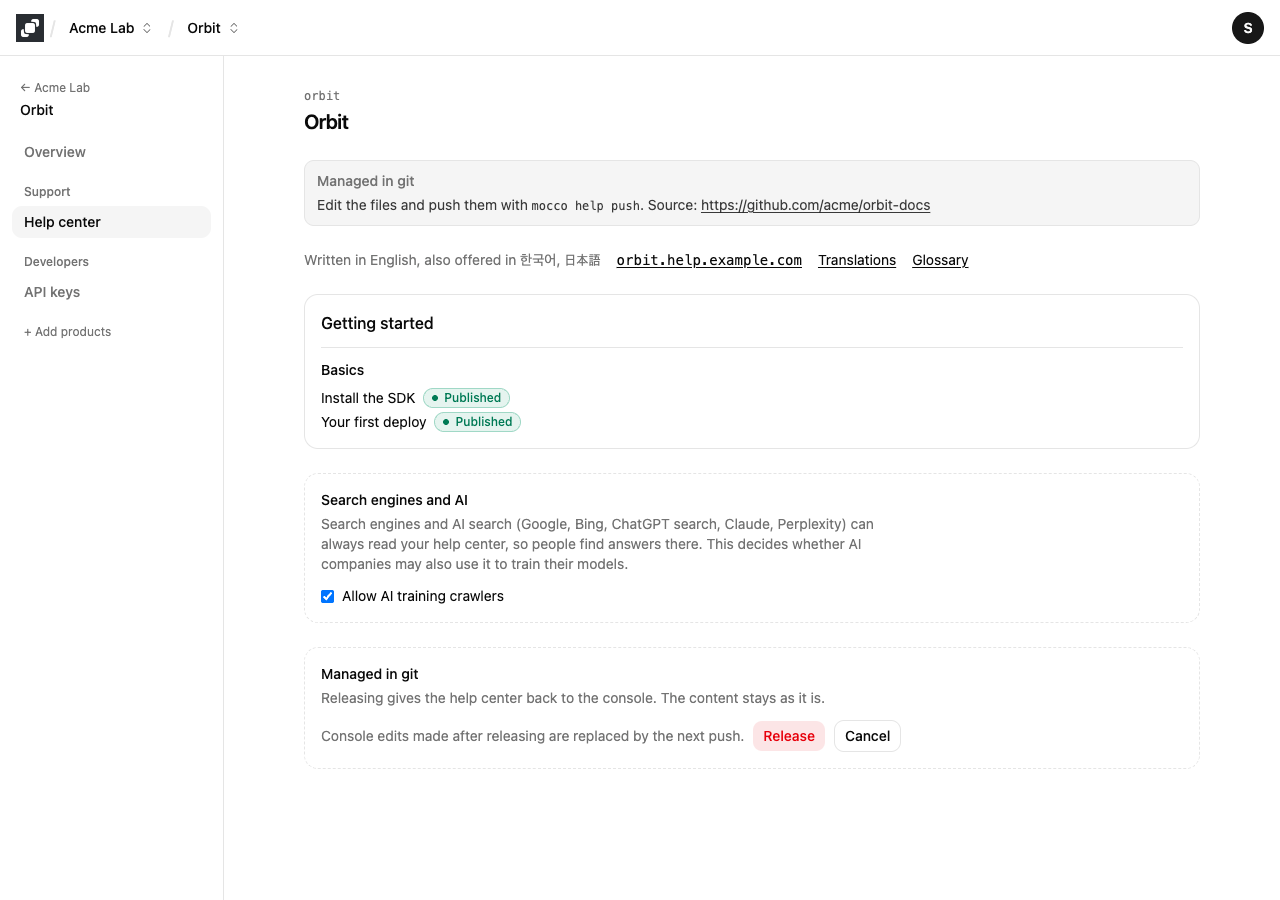
Task: Open the Glossary link
Action: point(940,260)
